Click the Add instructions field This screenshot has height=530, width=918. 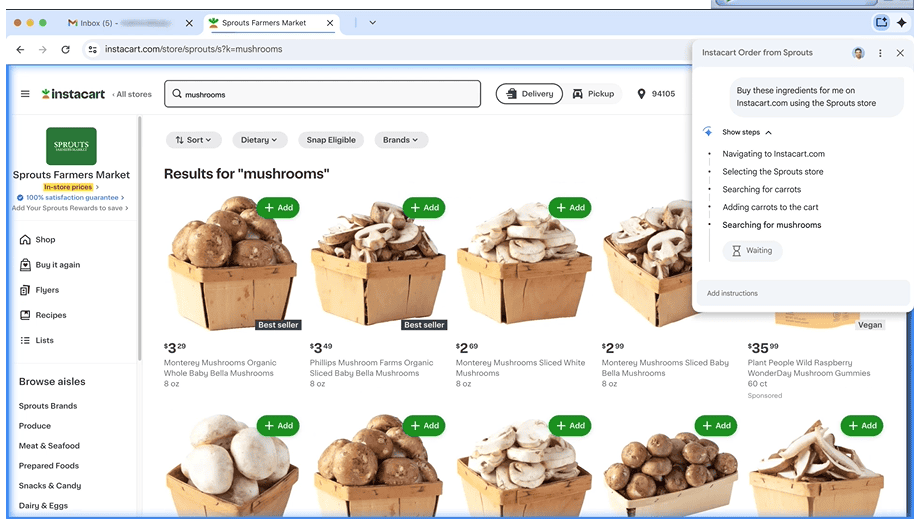(x=803, y=293)
